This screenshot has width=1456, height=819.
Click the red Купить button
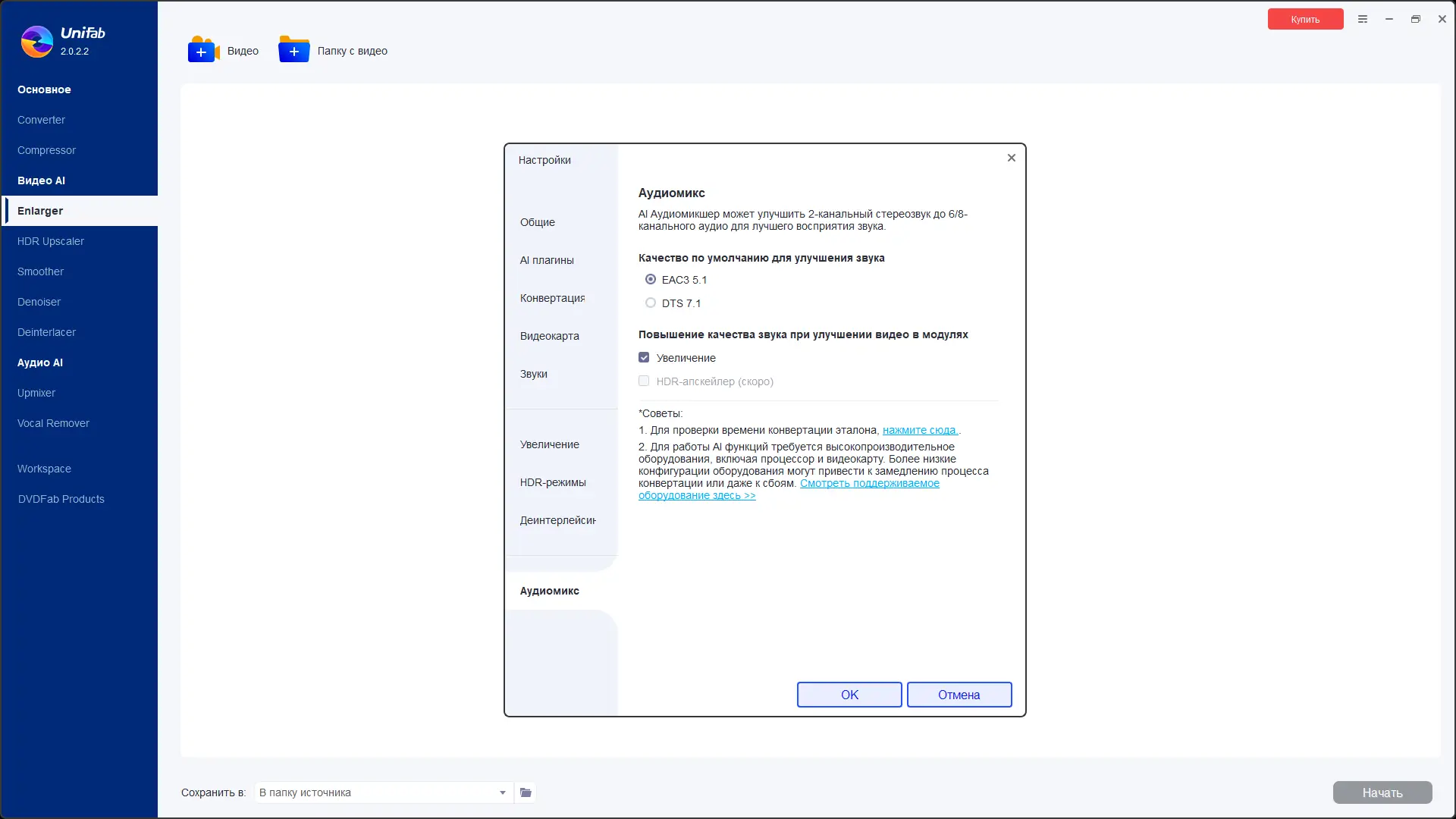(x=1305, y=19)
